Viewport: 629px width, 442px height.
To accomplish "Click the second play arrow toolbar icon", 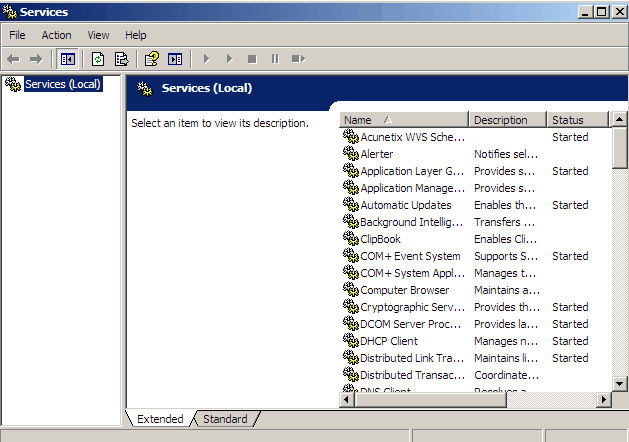I will click(229, 59).
